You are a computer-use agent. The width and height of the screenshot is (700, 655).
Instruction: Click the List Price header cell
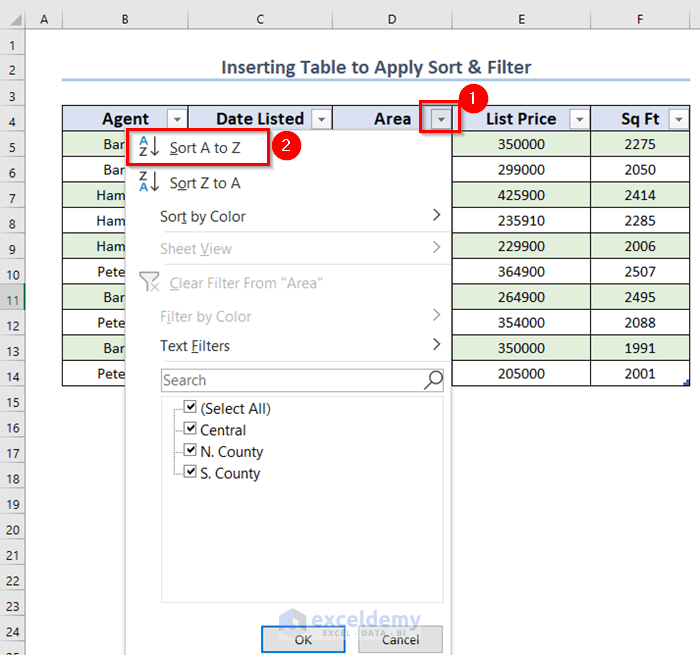pyautogui.click(x=521, y=119)
